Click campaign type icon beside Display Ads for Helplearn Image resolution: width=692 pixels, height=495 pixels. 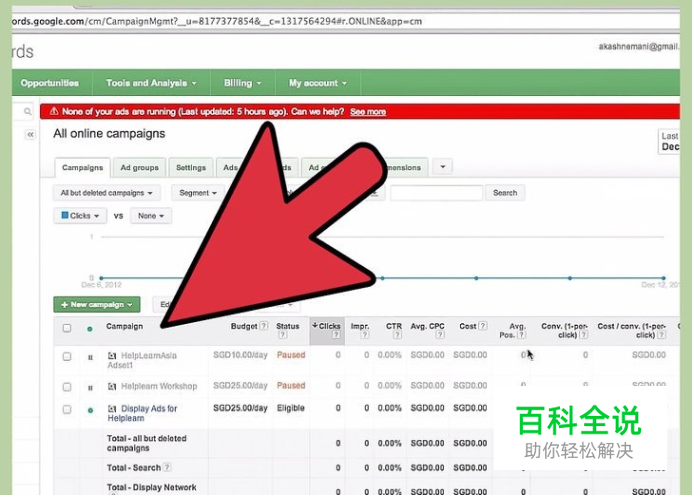[x=112, y=409]
